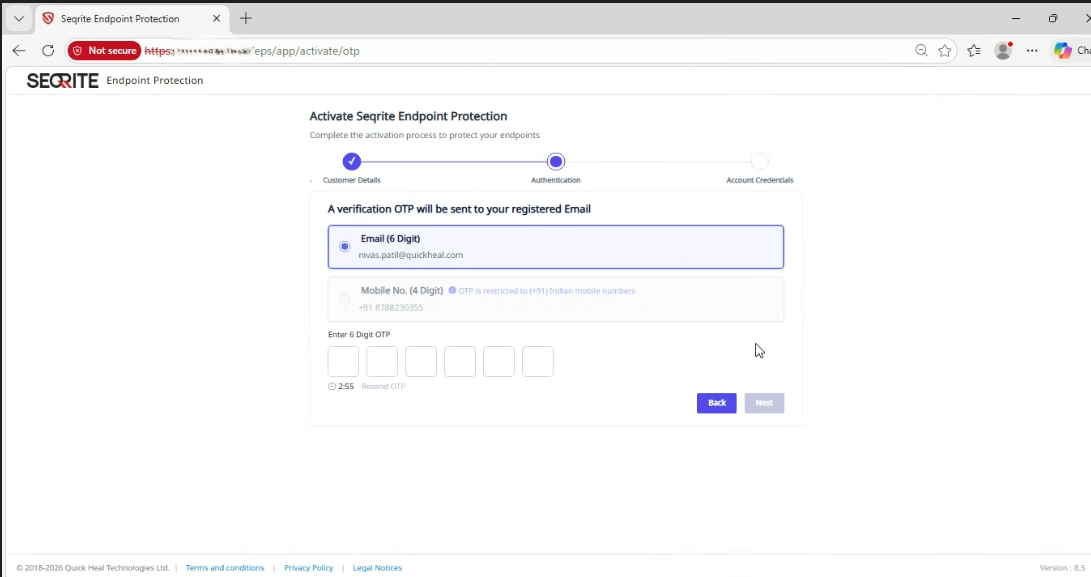Select the Email (6 Digit) radio option
The width and height of the screenshot is (1091, 577).
coord(345,246)
